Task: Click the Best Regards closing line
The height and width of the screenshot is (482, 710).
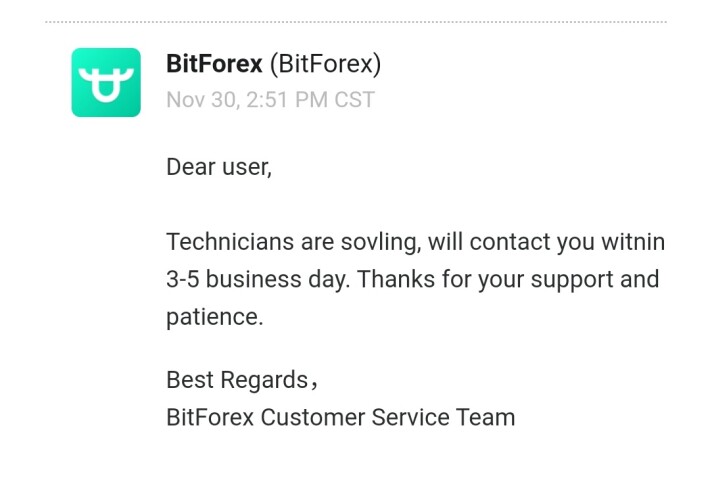Action: click(242, 380)
